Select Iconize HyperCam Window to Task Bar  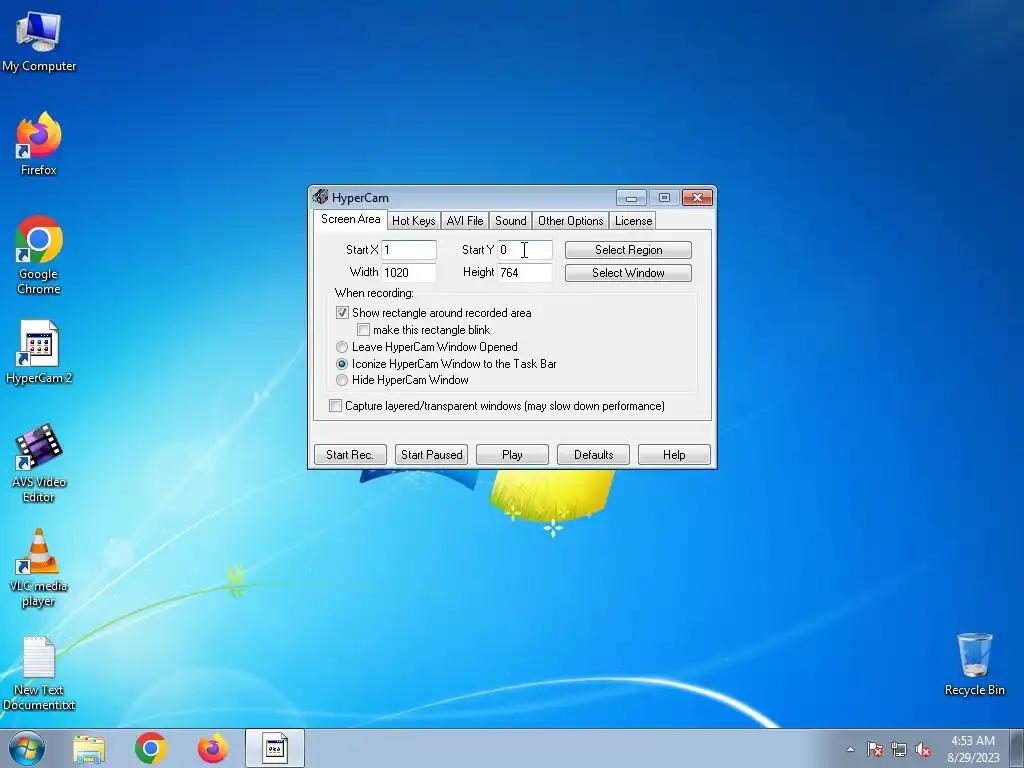point(342,364)
